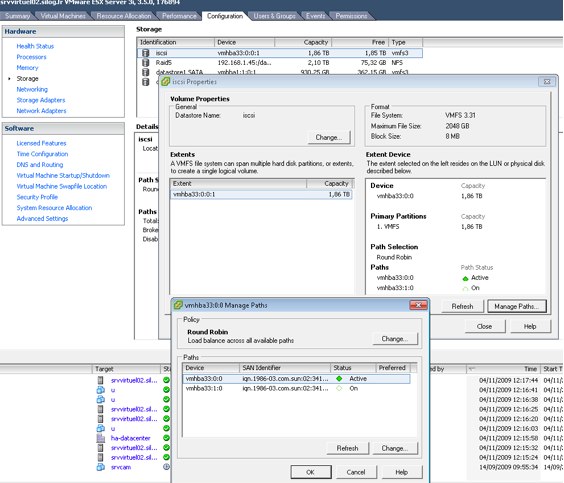Open System Resource Allocation
Viewport: 564px width, 483px height.
point(54,208)
